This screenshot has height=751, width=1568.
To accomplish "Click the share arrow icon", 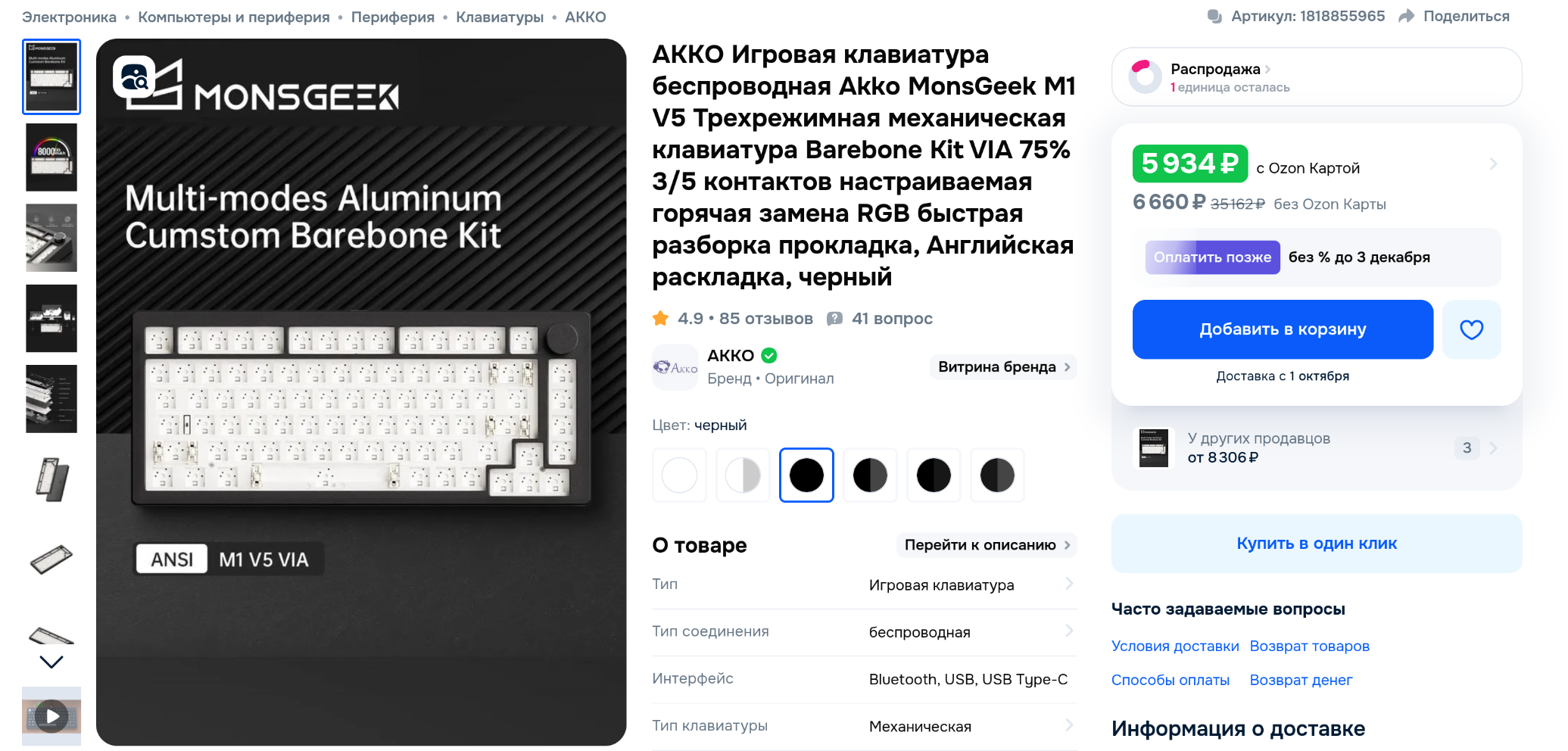I will pyautogui.click(x=1406, y=16).
